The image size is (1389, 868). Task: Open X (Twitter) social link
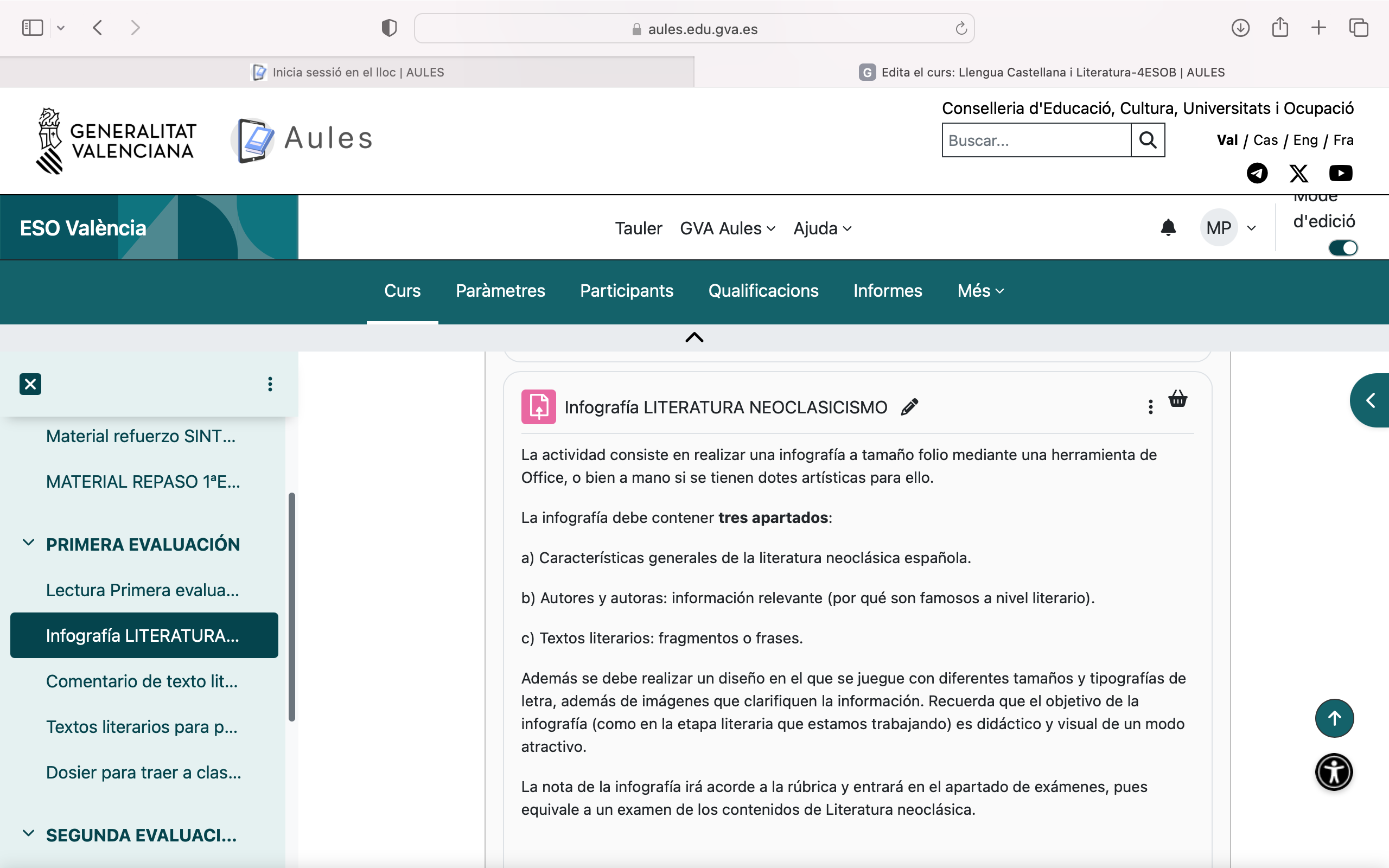tap(1298, 173)
